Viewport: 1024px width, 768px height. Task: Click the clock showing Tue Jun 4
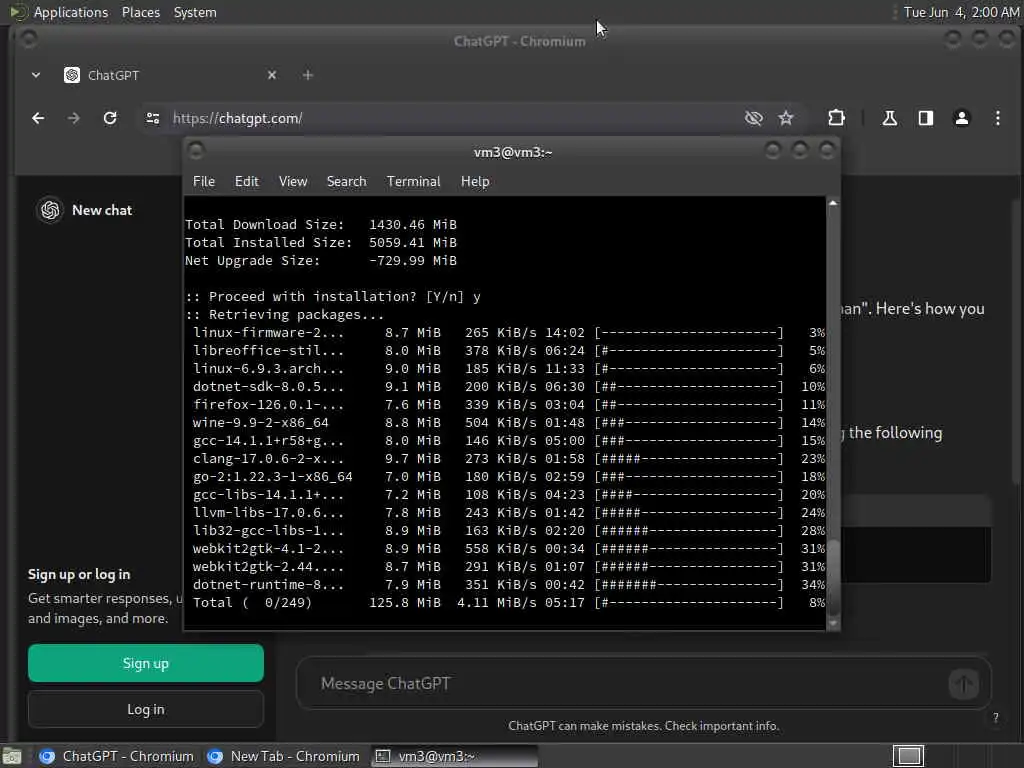(961, 12)
